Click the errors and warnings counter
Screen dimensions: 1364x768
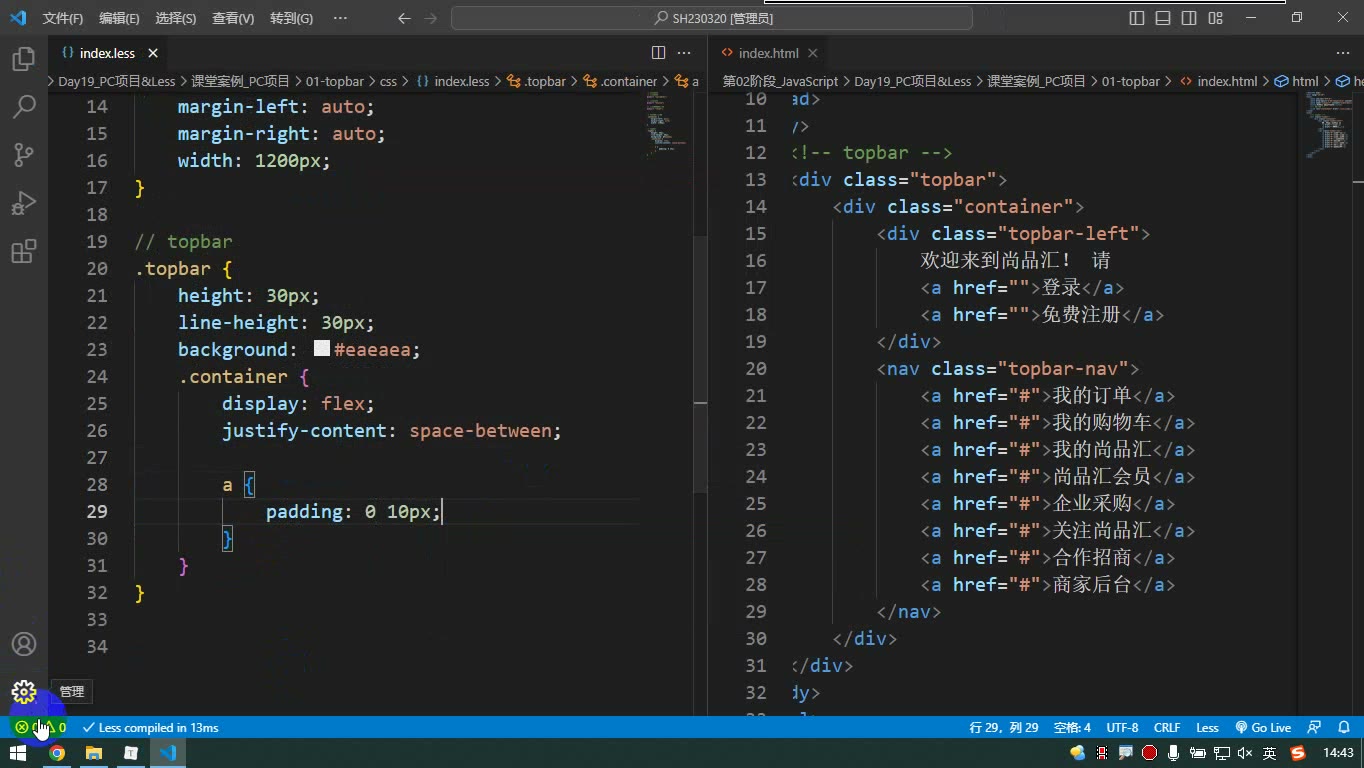pyautogui.click(x=40, y=728)
